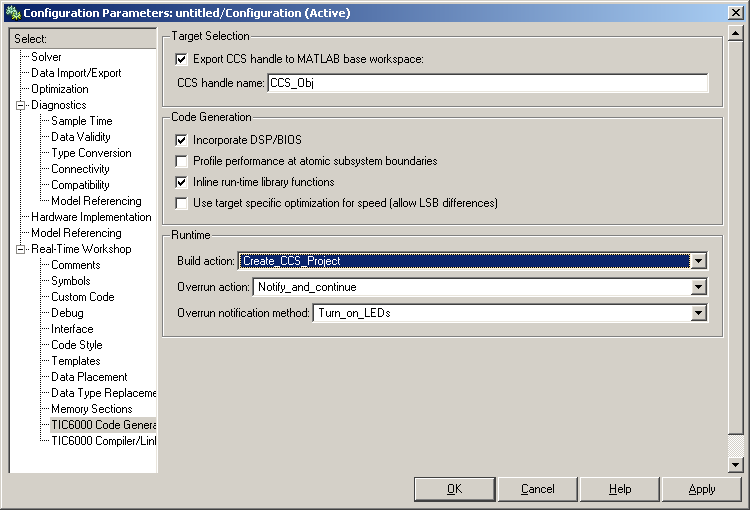750x510 pixels.
Task: Click the Cancel button
Action: tap(538, 489)
